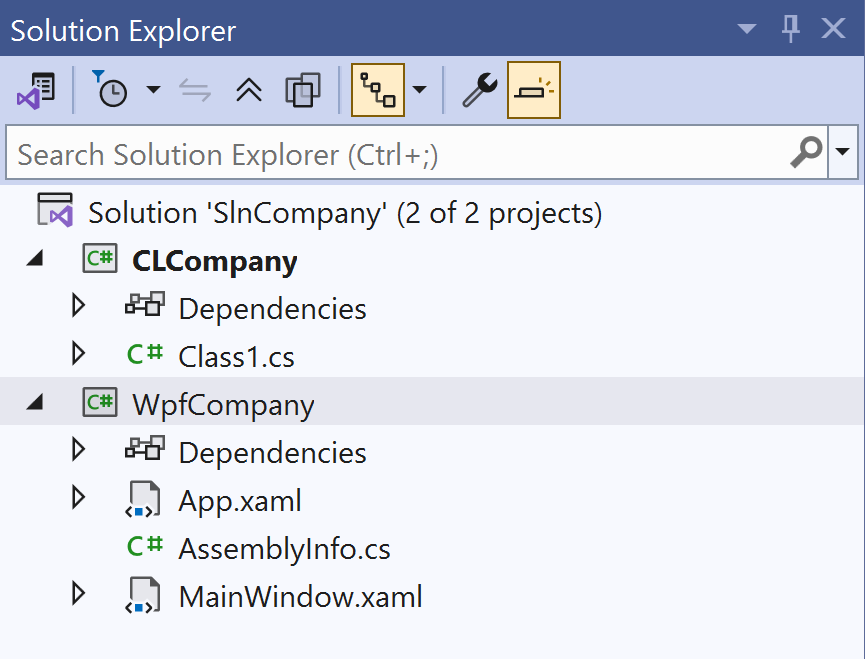The width and height of the screenshot is (865, 659).
Task: Open the search options dropdown arrow
Action: click(844, 153)
